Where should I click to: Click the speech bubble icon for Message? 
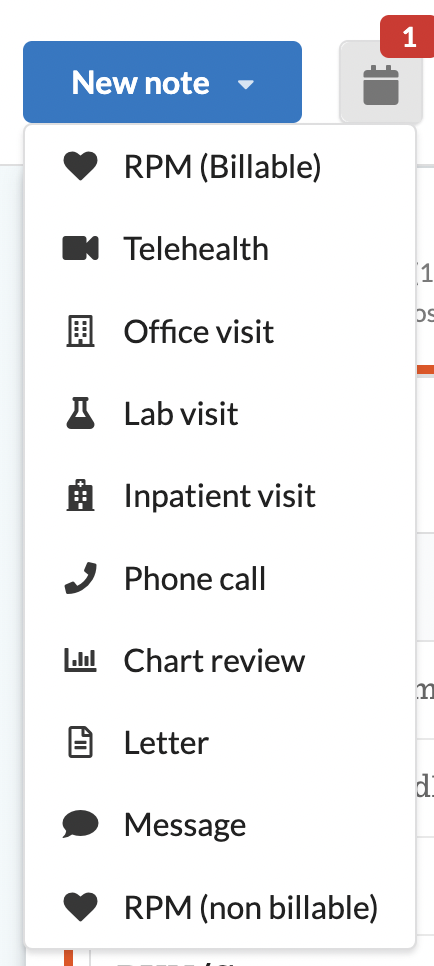click(x=80, y=824)
